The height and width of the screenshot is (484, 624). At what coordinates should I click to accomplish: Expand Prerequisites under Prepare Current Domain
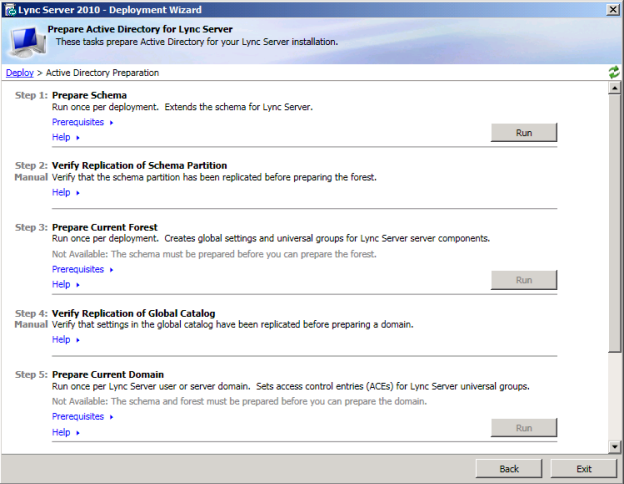(x=82, y=416)
